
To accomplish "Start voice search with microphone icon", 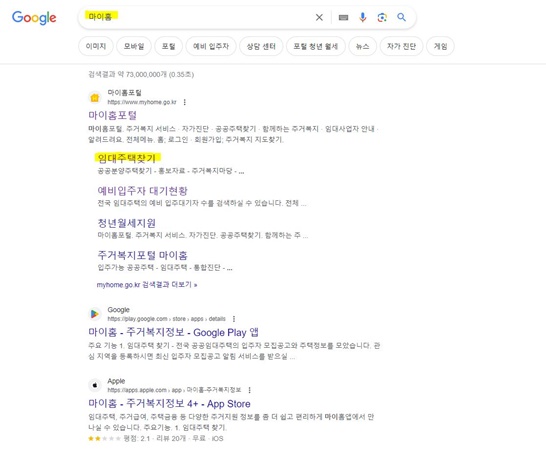I will (x=362, y=17).
